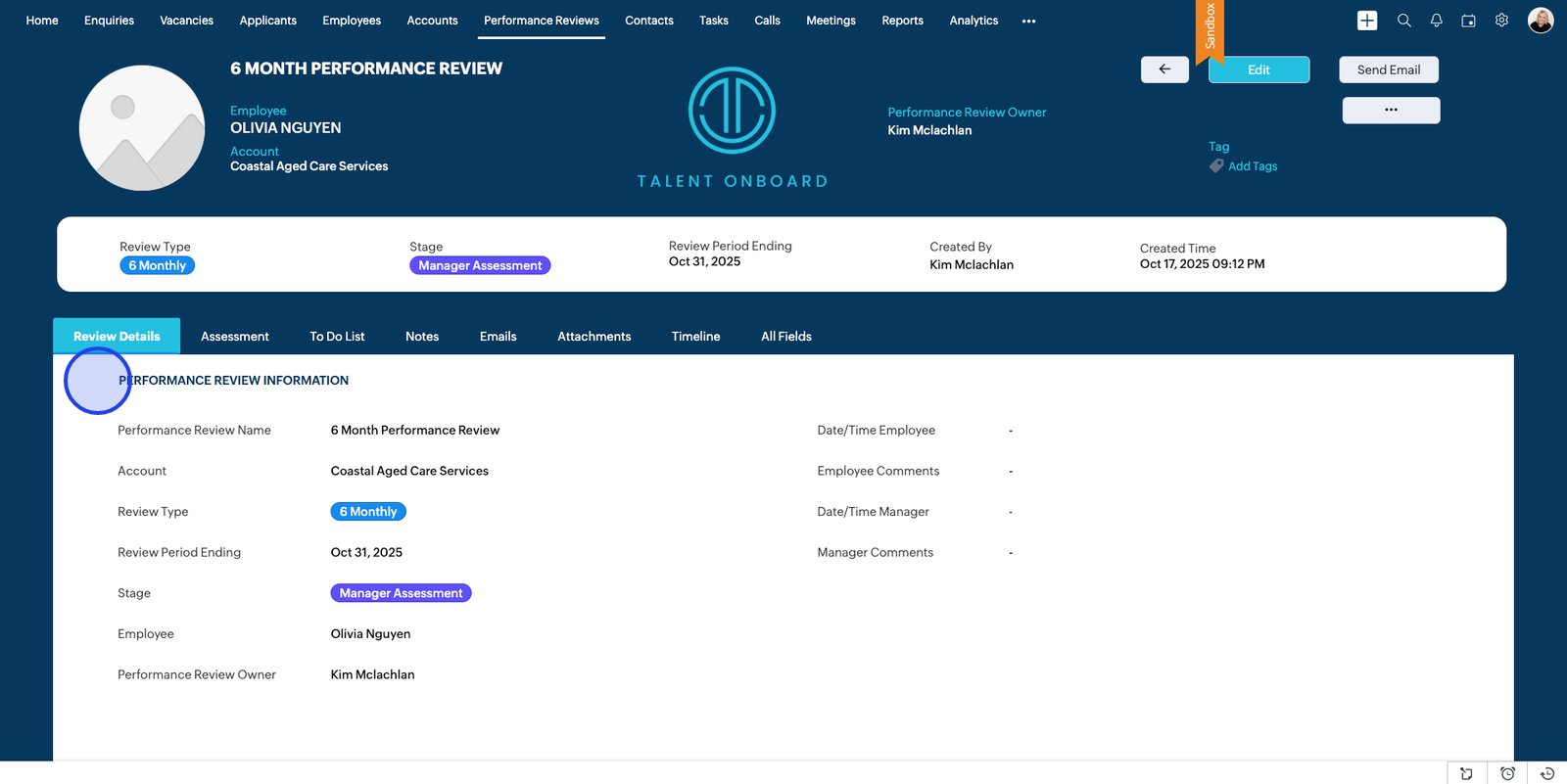The height and width of the screenshot is (784, 1567).
Task: Open the settings gear icon
Action: [x=1501, y=21]
